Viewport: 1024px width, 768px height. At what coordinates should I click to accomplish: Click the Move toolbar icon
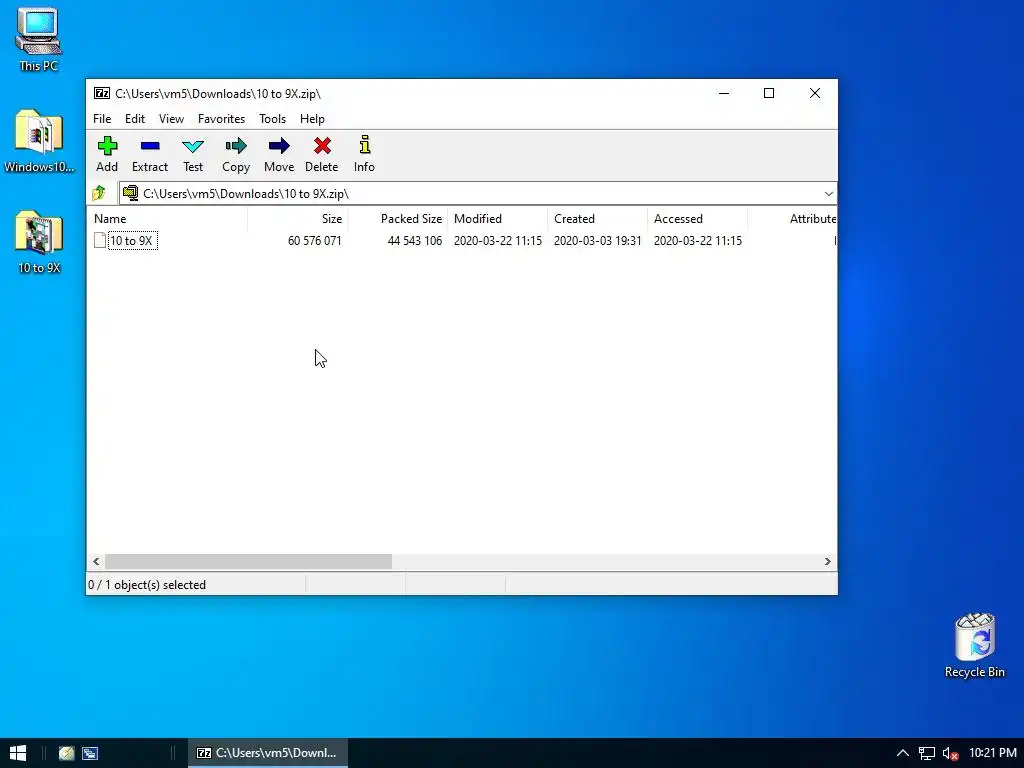pyautogui.click(x=279, y=146)
